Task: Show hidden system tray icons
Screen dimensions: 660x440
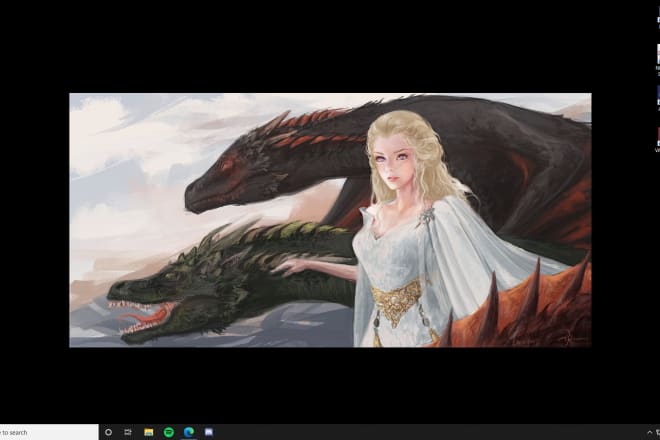Action: [649, 432]
